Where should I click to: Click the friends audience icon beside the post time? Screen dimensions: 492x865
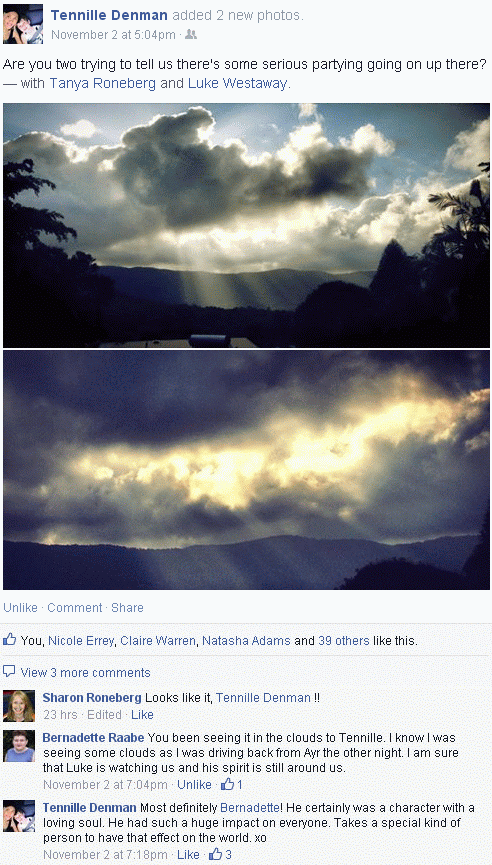click(191, 35)
